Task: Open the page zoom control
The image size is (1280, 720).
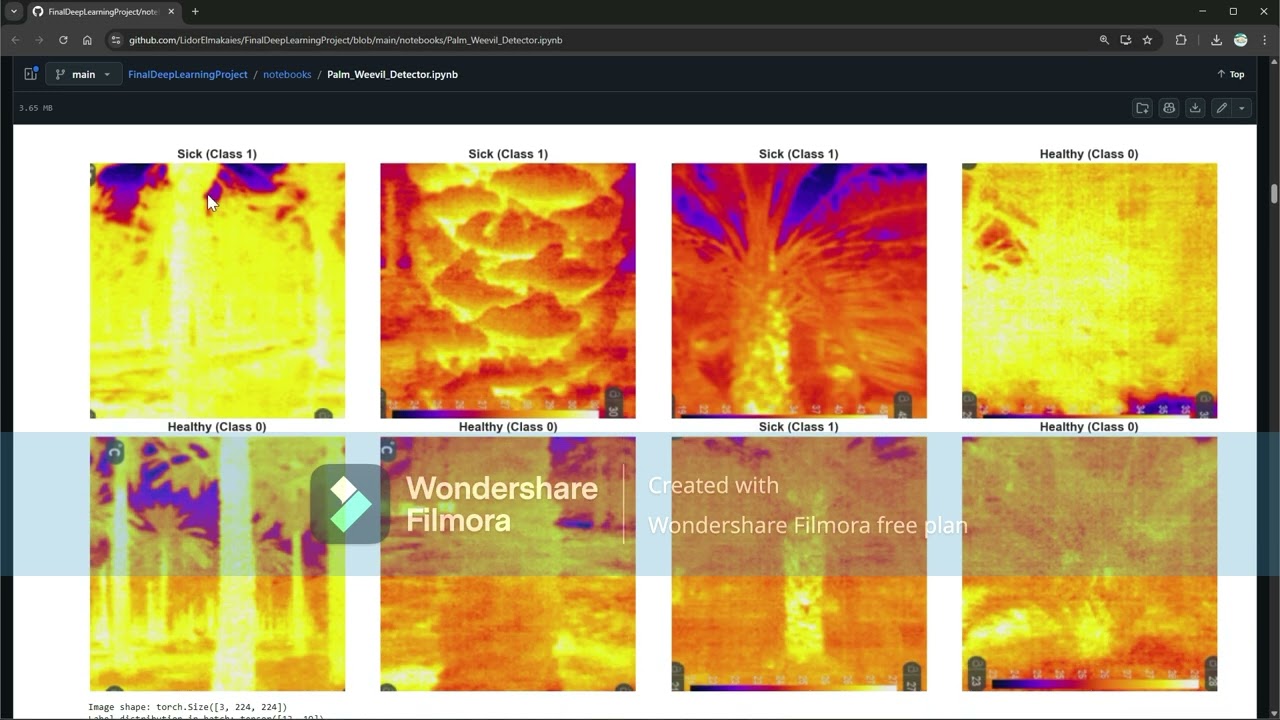Action: [x=1104, y=40]
